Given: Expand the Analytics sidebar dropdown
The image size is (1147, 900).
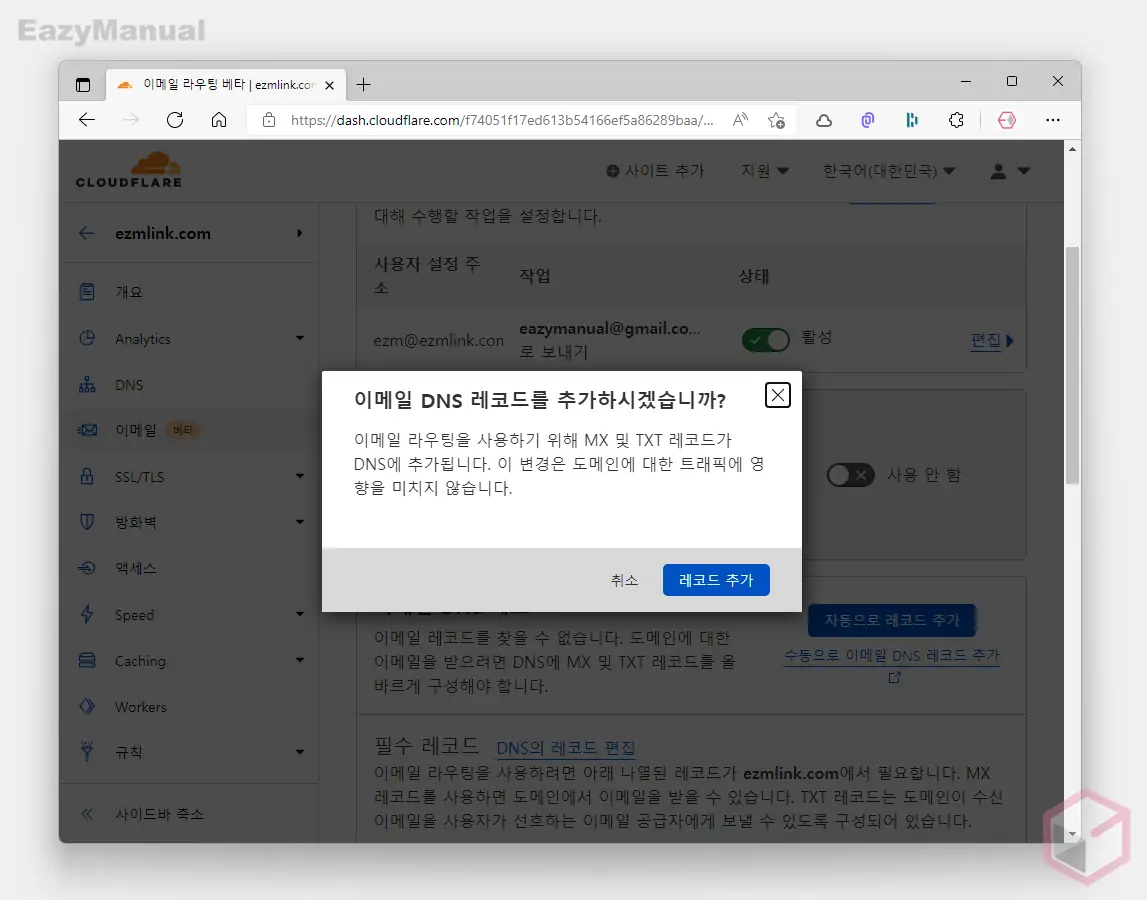Looking at the screenshot, I should (x=299, y=338).
